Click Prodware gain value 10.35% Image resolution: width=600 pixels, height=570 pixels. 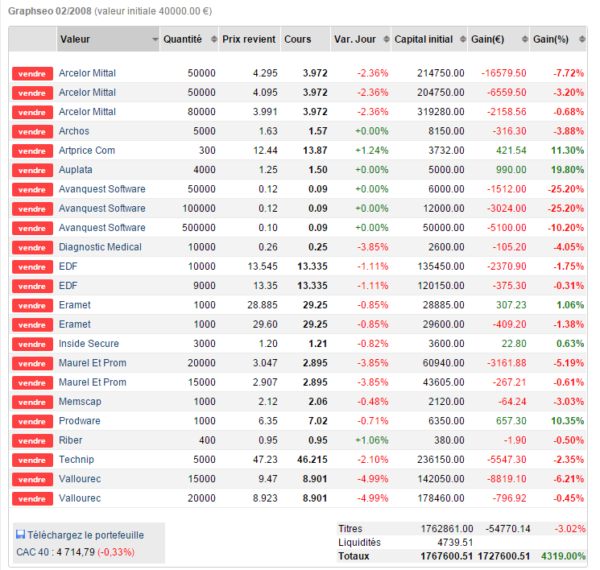(x=567, y=421)
